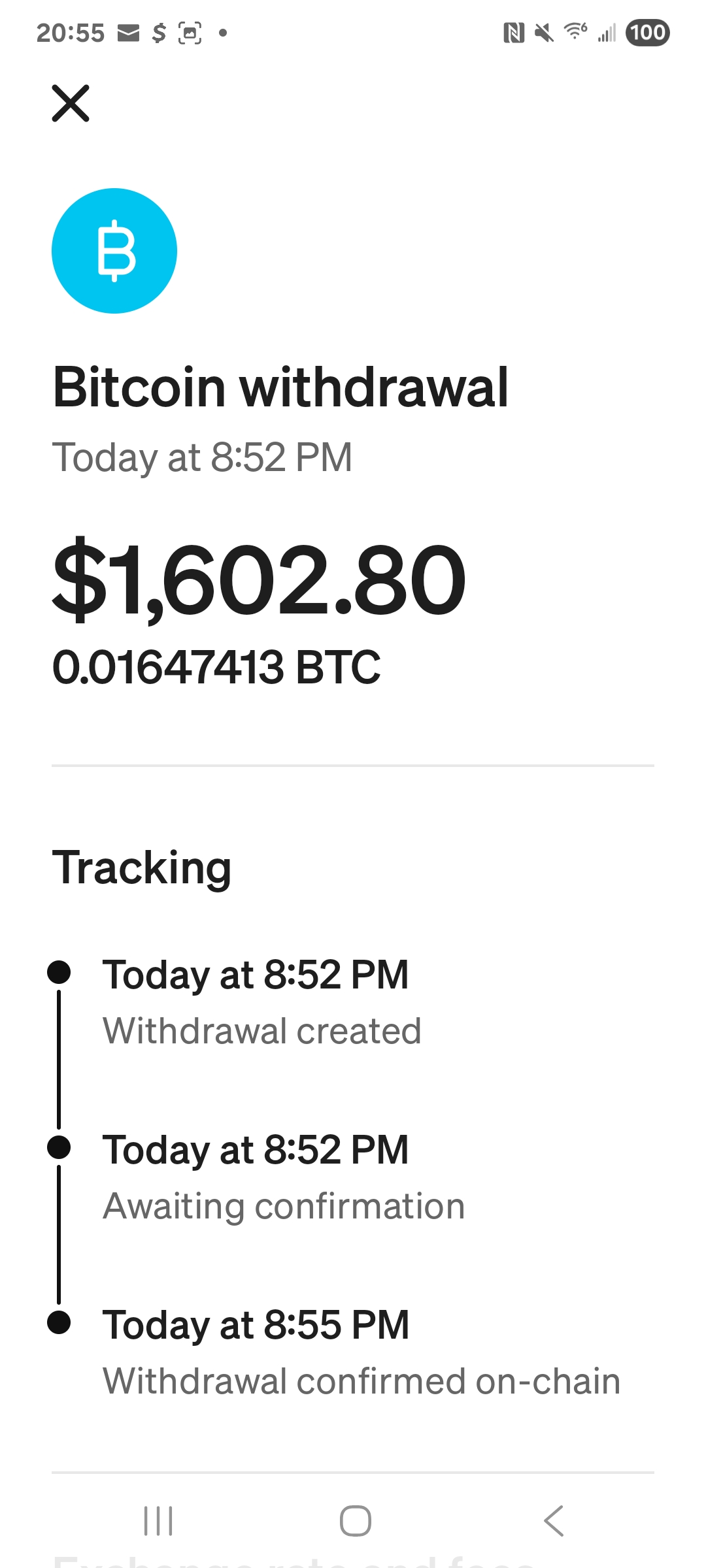Select Withdrawal confirmed on-chain step

361,1380
